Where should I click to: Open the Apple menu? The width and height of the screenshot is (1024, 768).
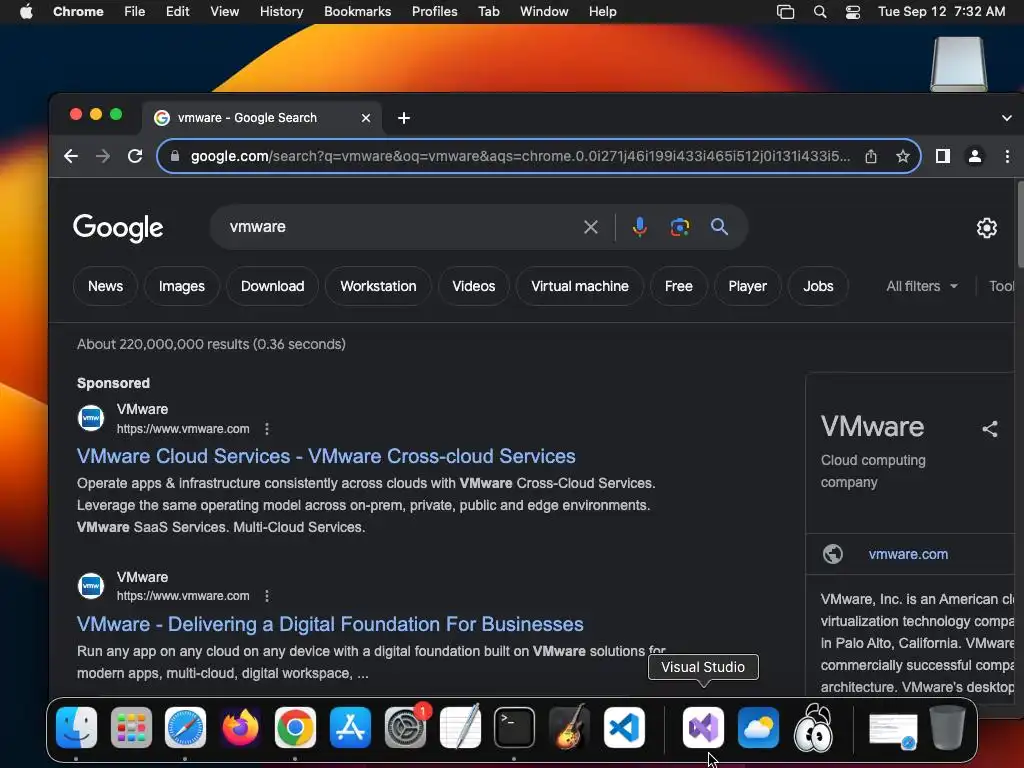25,12
